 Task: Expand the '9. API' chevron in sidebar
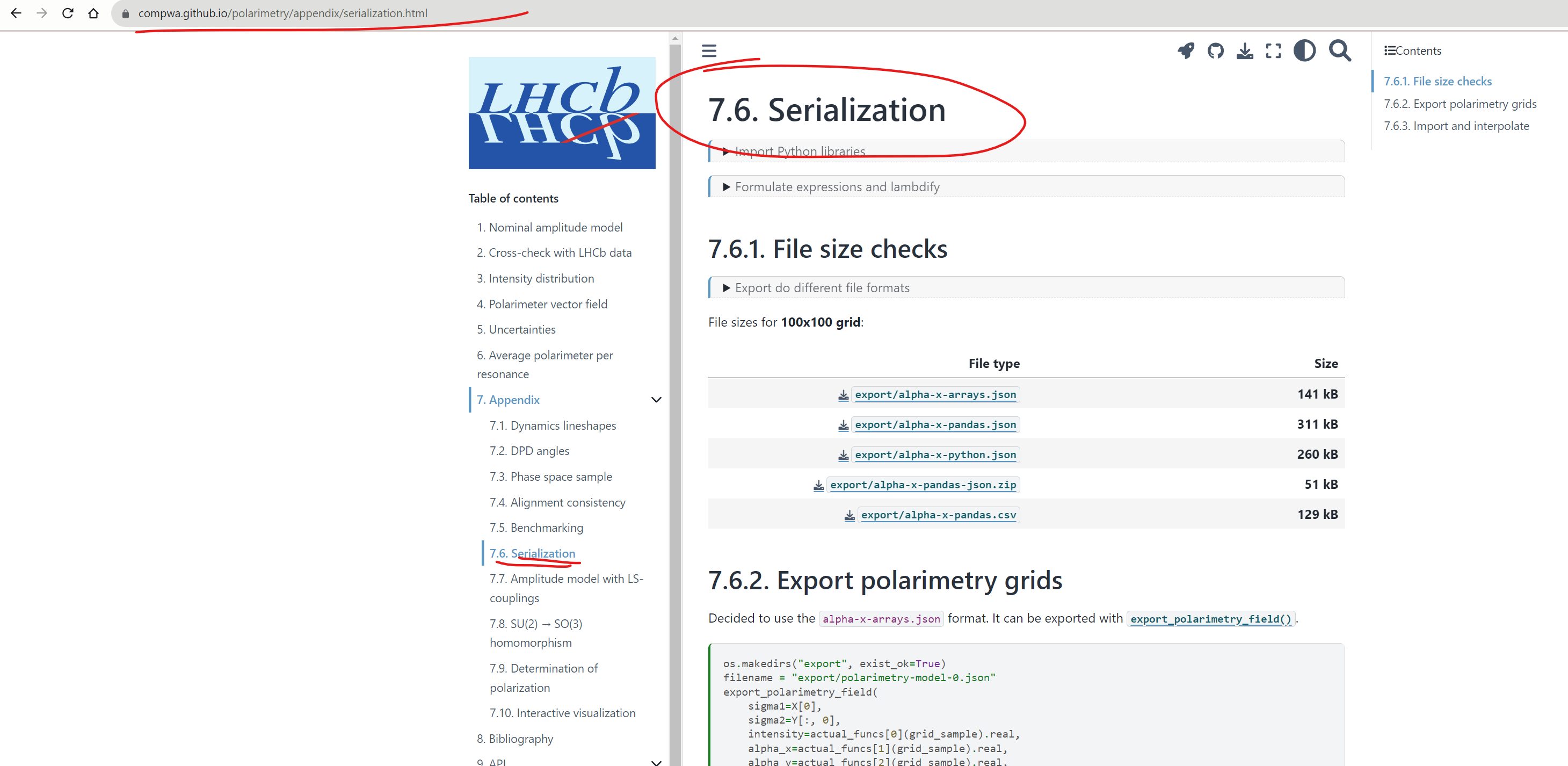pos(656,762)
